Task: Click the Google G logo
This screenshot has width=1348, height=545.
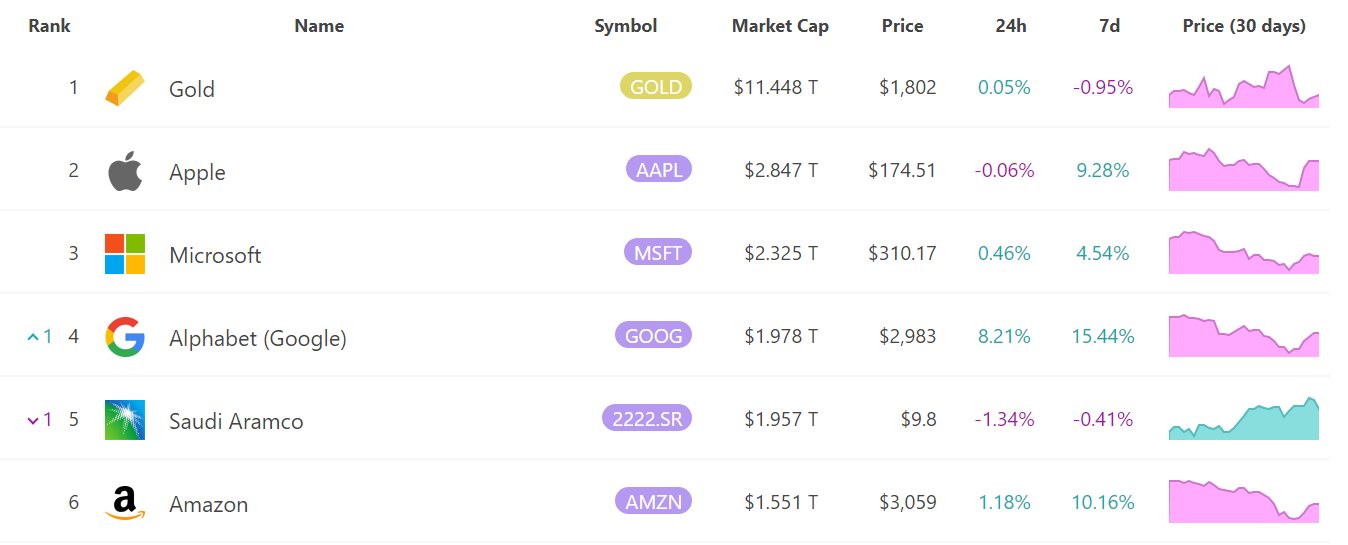Action: pos(125,337)
